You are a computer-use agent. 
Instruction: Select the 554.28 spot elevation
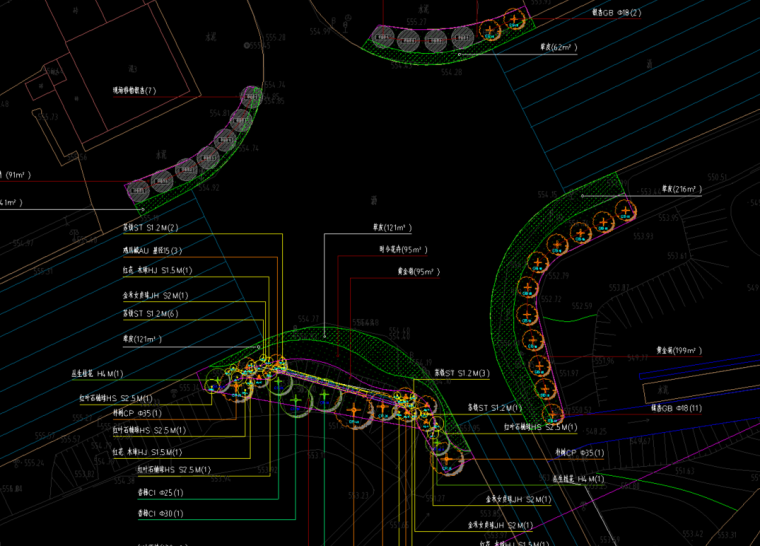pos(452,72)
